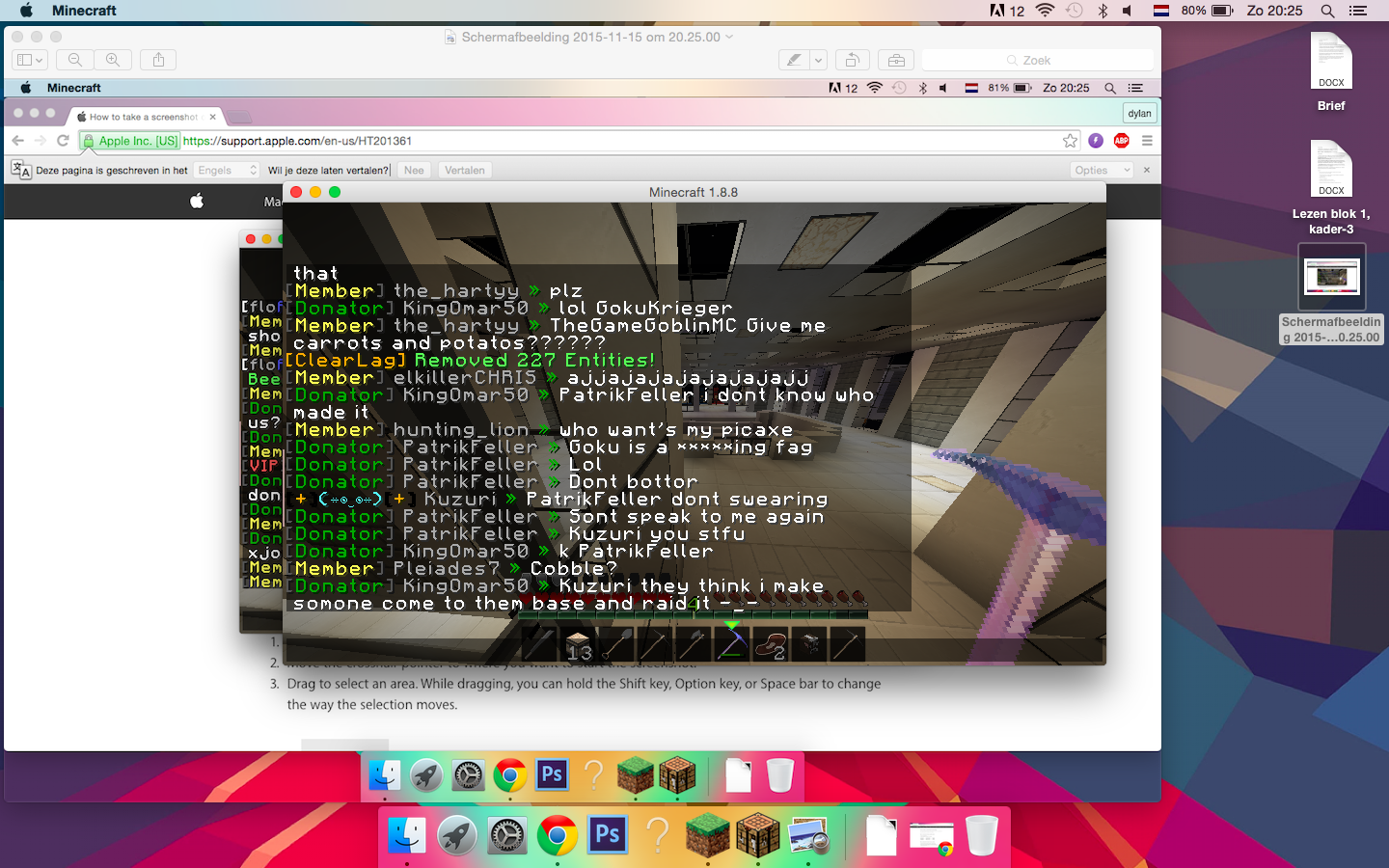
Task: Click the Chrome reload arrow in the captured image
Action: (63, 141)
